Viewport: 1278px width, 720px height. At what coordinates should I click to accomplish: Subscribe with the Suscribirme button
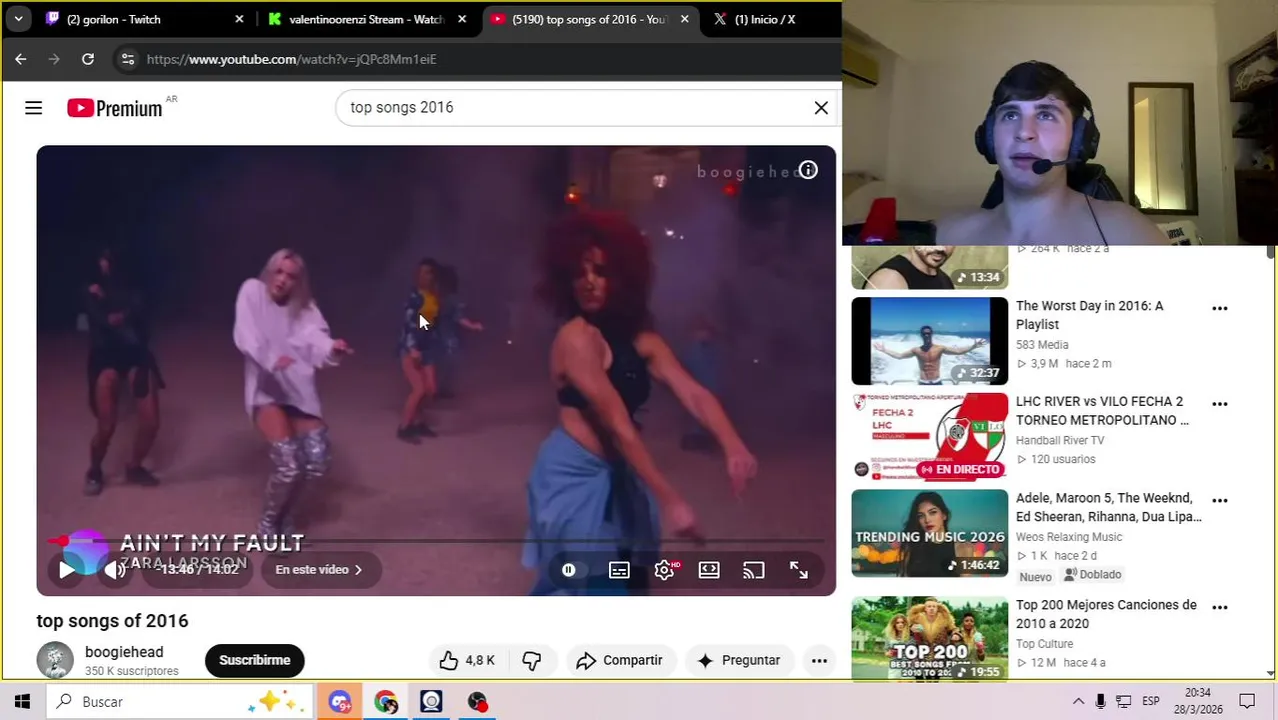pos(255,660)
